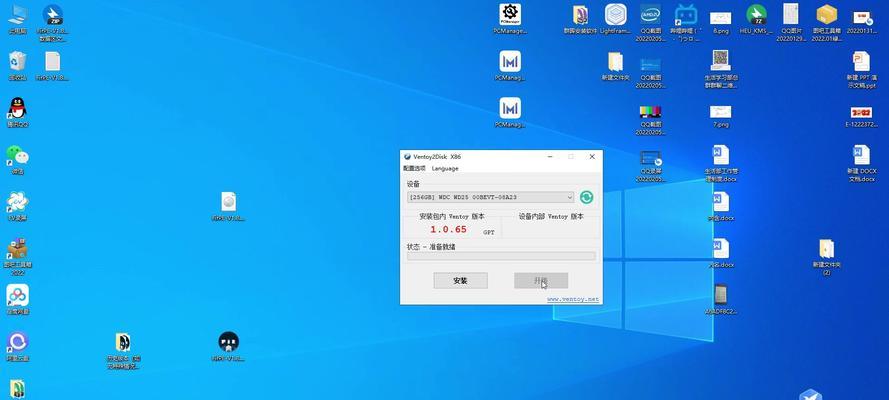Select the 新建 DOCX 文档.docx document
The image size is (889, 400).
(861, 164)
